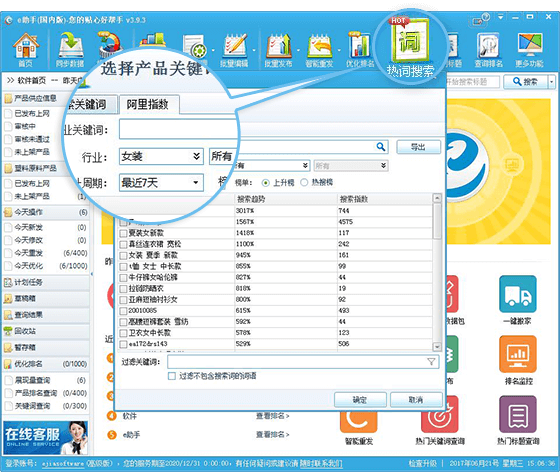560x472 pixels.
Task: Open the greyed 所有 third-level dropdown
Action: [351, 166]
